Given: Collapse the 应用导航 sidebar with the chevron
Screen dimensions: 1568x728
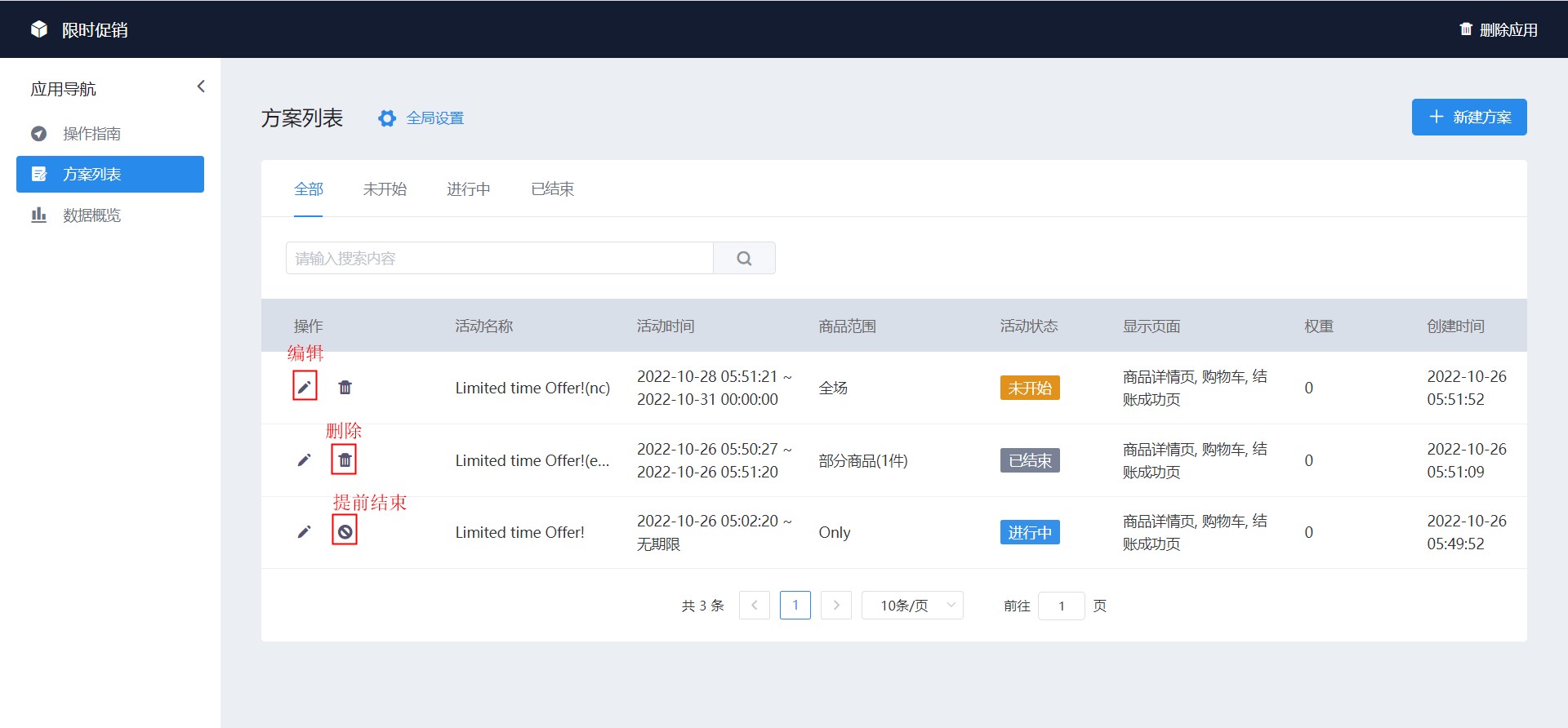Looking at the screenshot, I should [201, 87].
